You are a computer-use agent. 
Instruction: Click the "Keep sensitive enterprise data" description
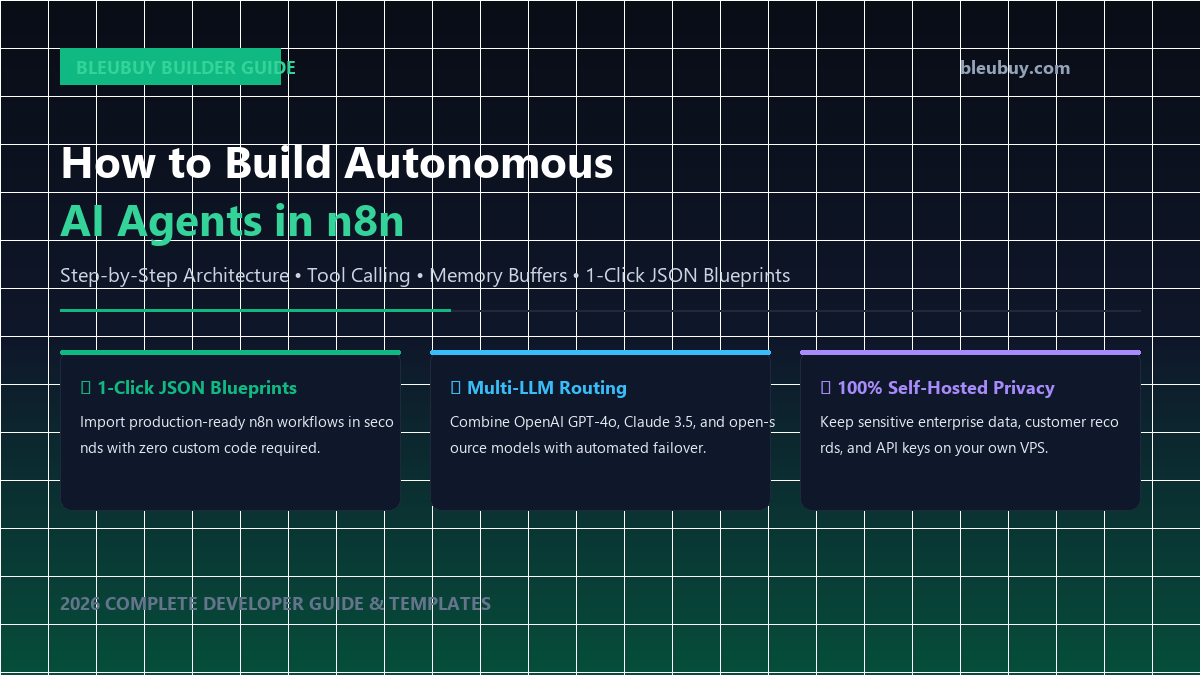[x=969, y=435]
